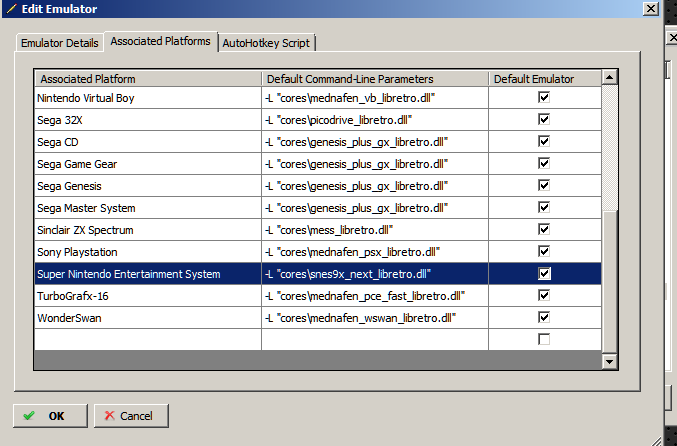Edit mednafen_pce_fast_libretro.dll parameter cell
This screenshot has height=446, width=677.
coord(375,296)
